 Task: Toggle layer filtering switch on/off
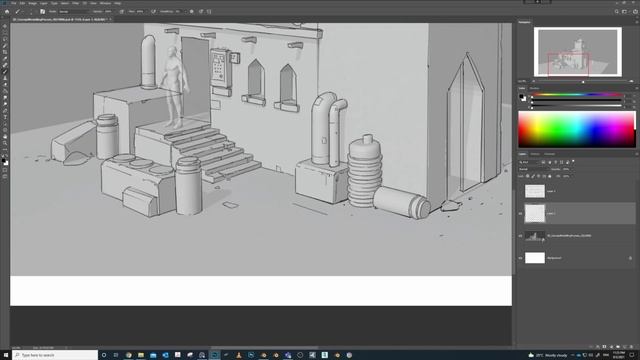[573, 162]
